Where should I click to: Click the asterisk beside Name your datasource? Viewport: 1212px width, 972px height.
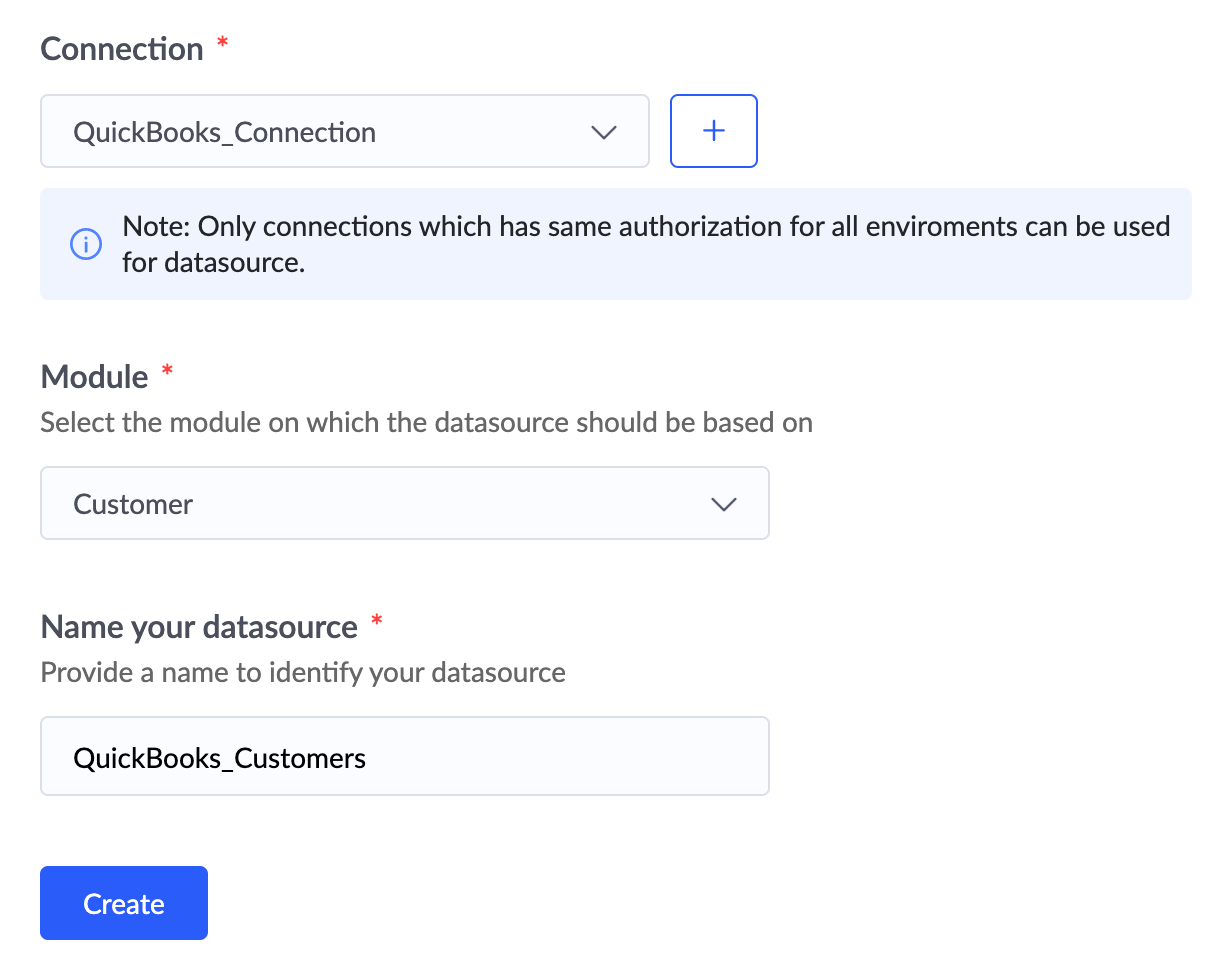(376, 623)
